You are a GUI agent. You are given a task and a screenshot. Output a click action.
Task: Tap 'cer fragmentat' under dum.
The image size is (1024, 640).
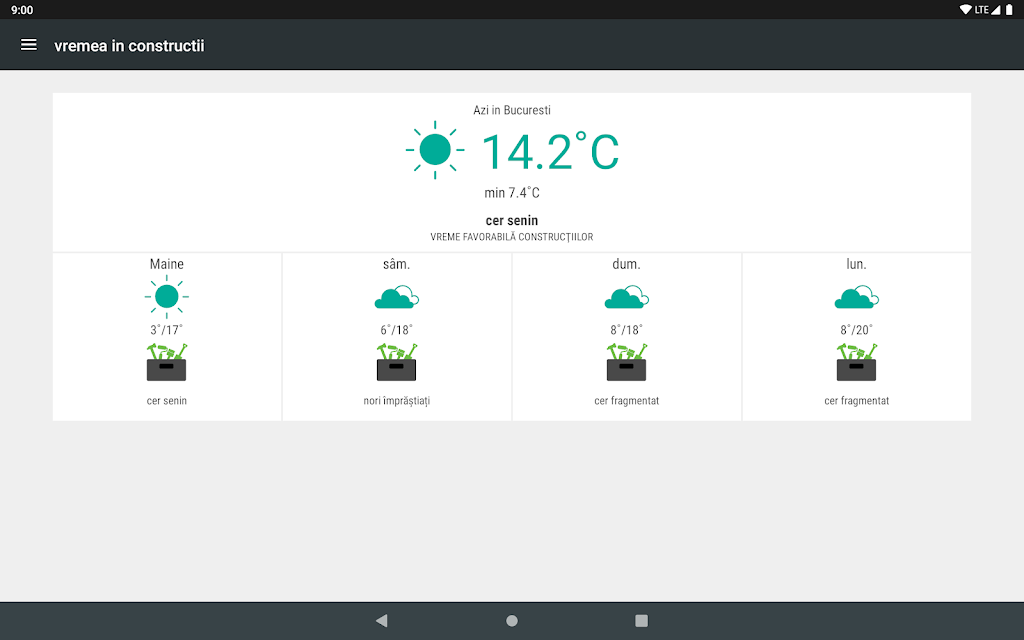[626, 401]
